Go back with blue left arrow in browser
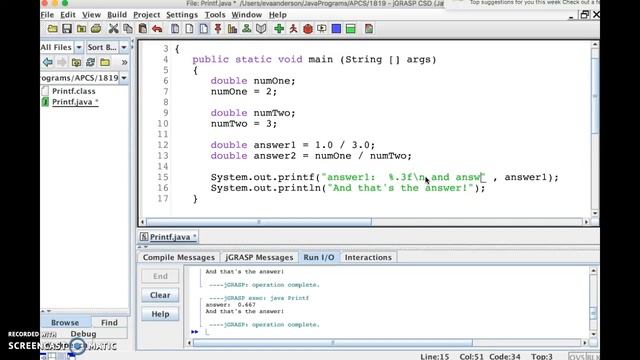This screenshot has height=360, width=640. pyautogui.click(x=48, y=62)
